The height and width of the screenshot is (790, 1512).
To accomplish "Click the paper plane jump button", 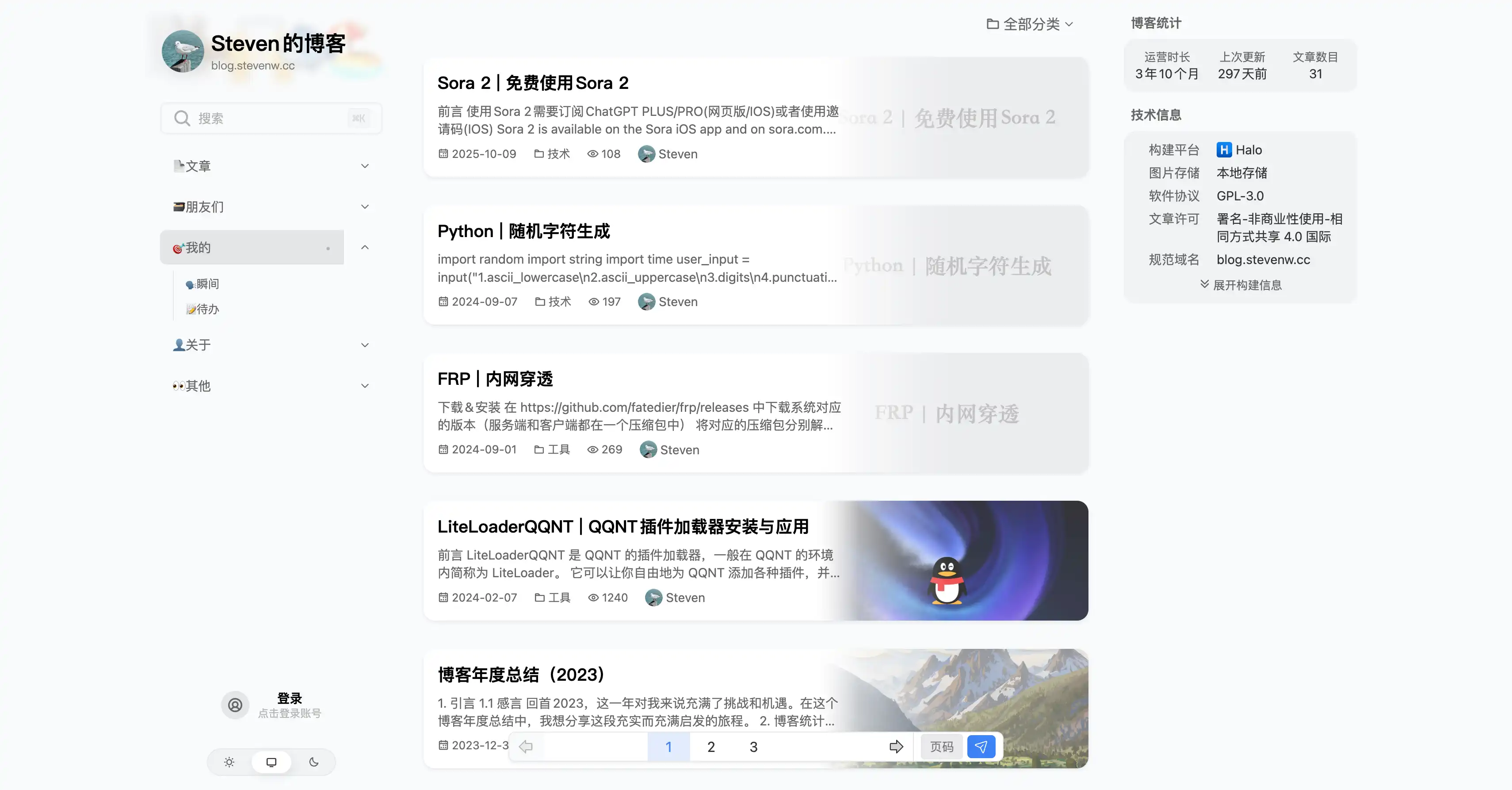I will (981, 747).
